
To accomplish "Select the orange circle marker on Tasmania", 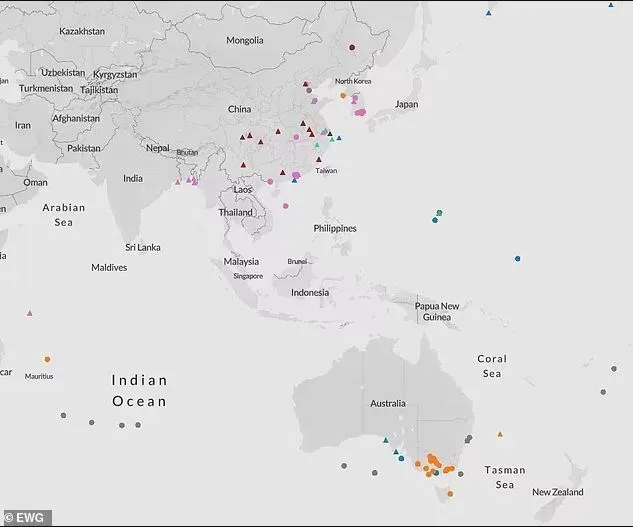I will (450, 493).
